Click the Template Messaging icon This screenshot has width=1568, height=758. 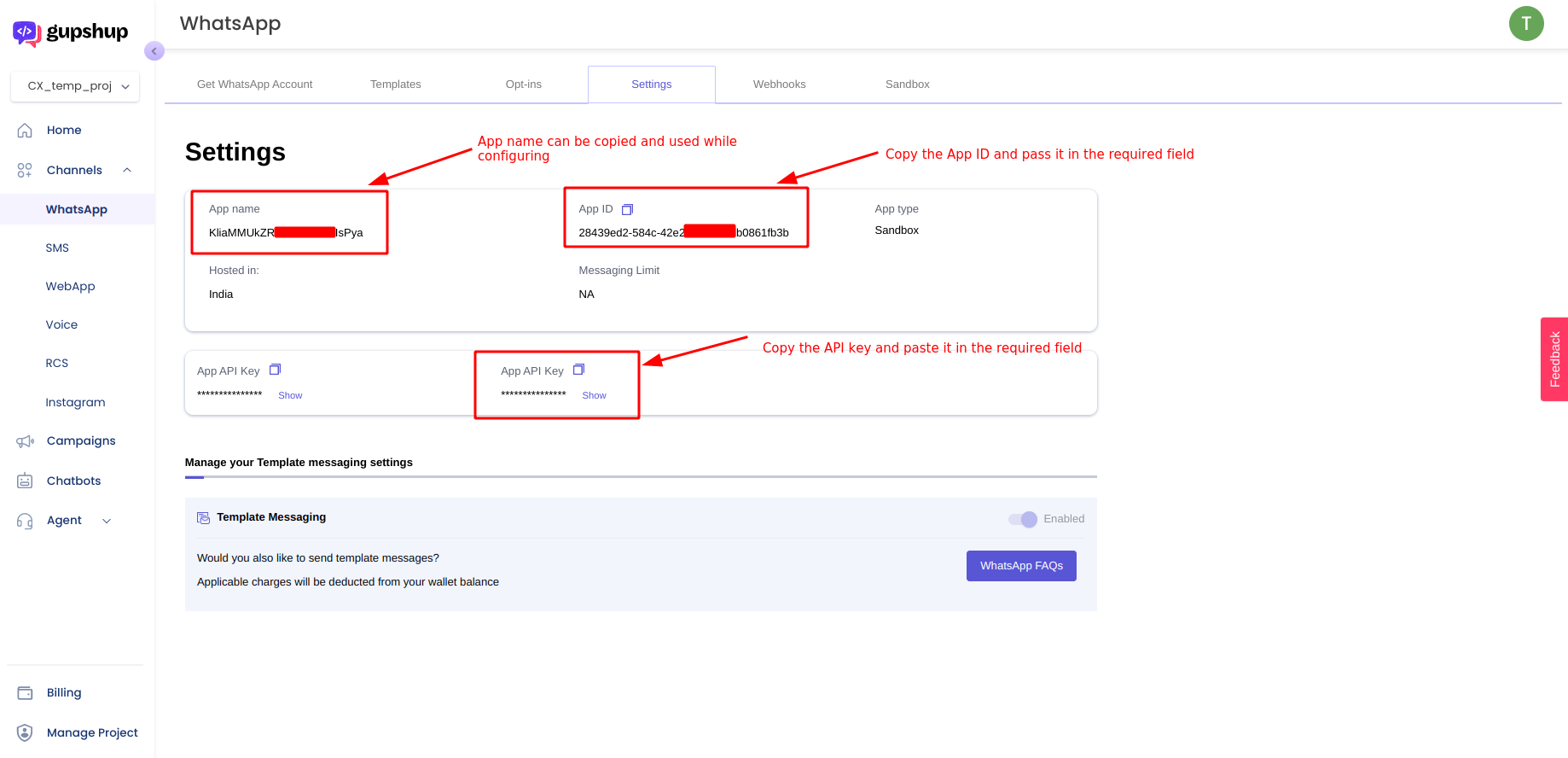tap(203, 518)
